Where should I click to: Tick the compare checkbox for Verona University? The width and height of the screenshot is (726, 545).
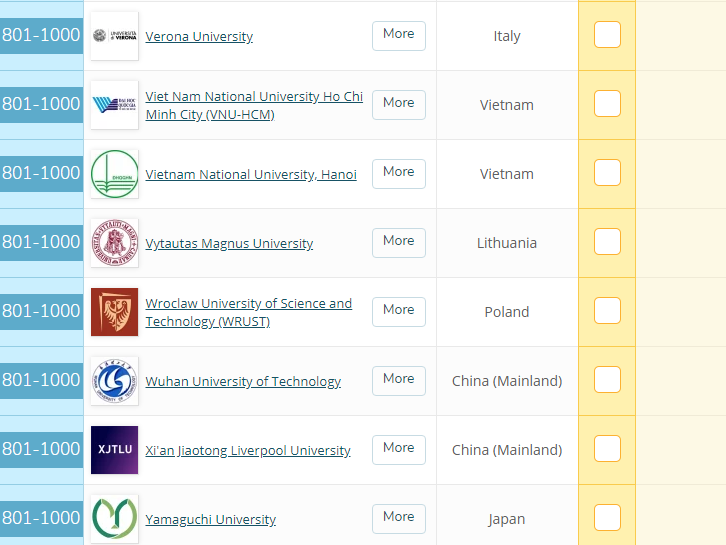(607, 35)
